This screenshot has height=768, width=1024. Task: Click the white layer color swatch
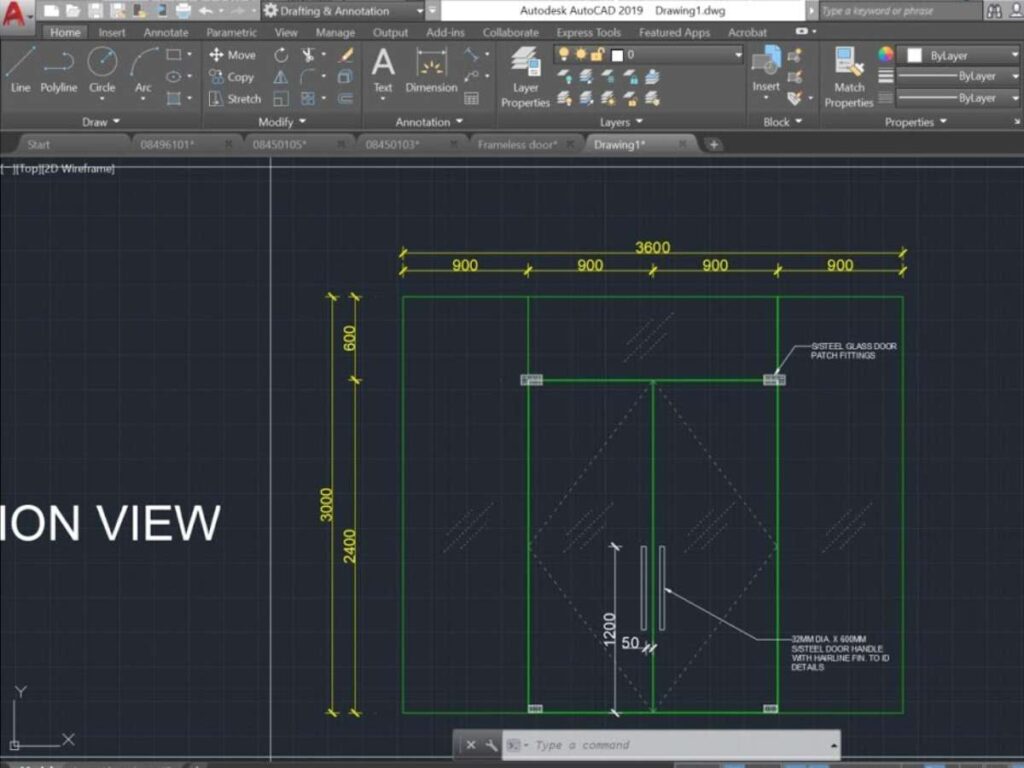617,56
